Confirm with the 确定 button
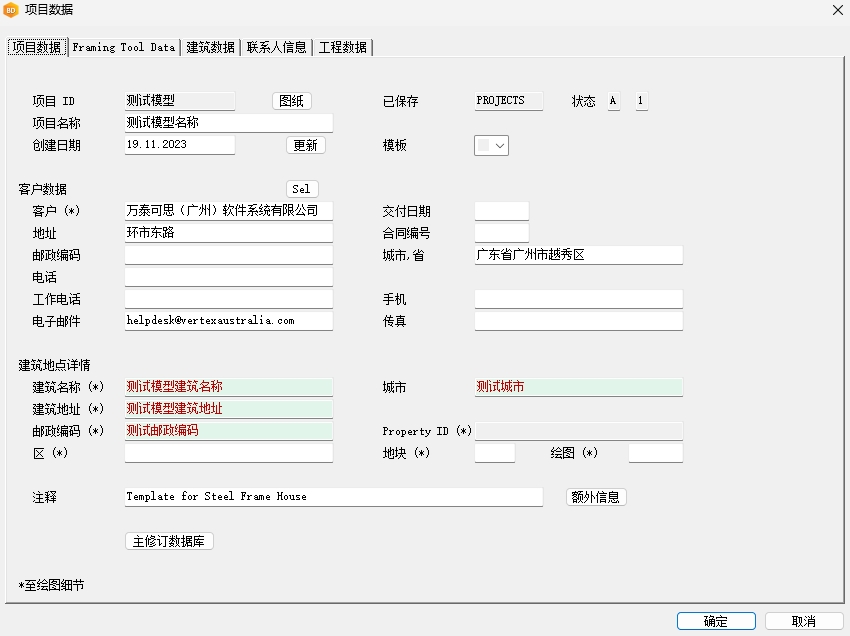 716,621
